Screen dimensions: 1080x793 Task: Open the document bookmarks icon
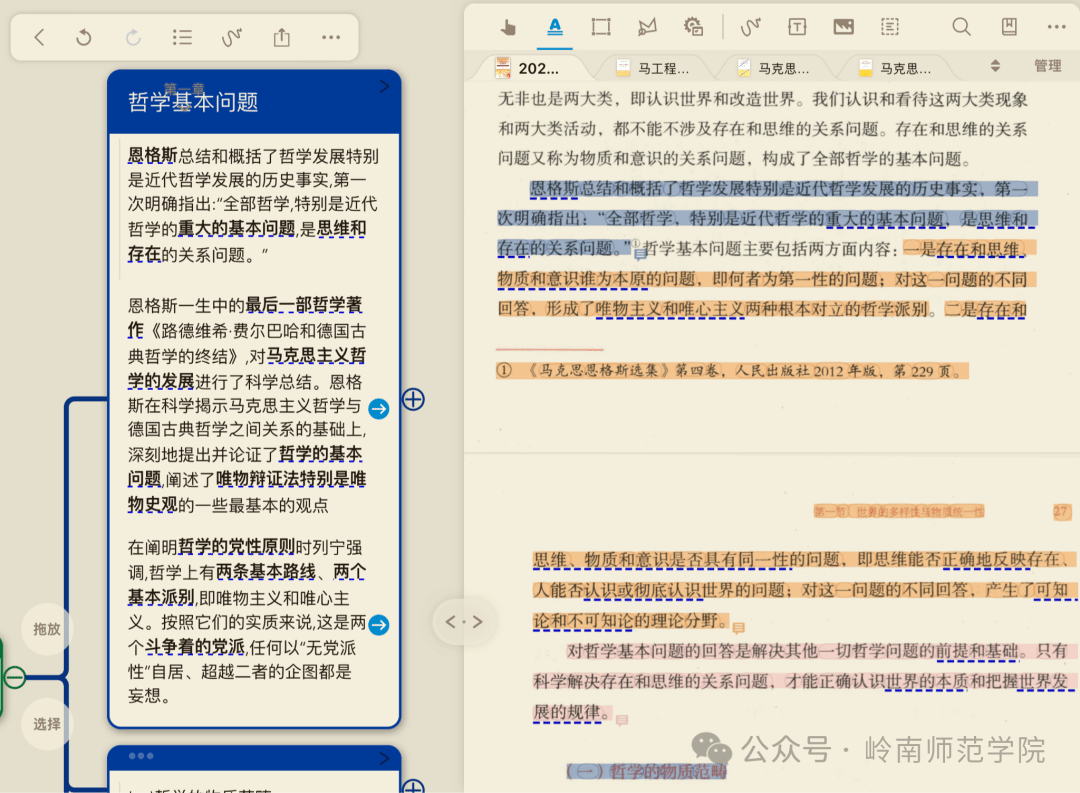1009,27
